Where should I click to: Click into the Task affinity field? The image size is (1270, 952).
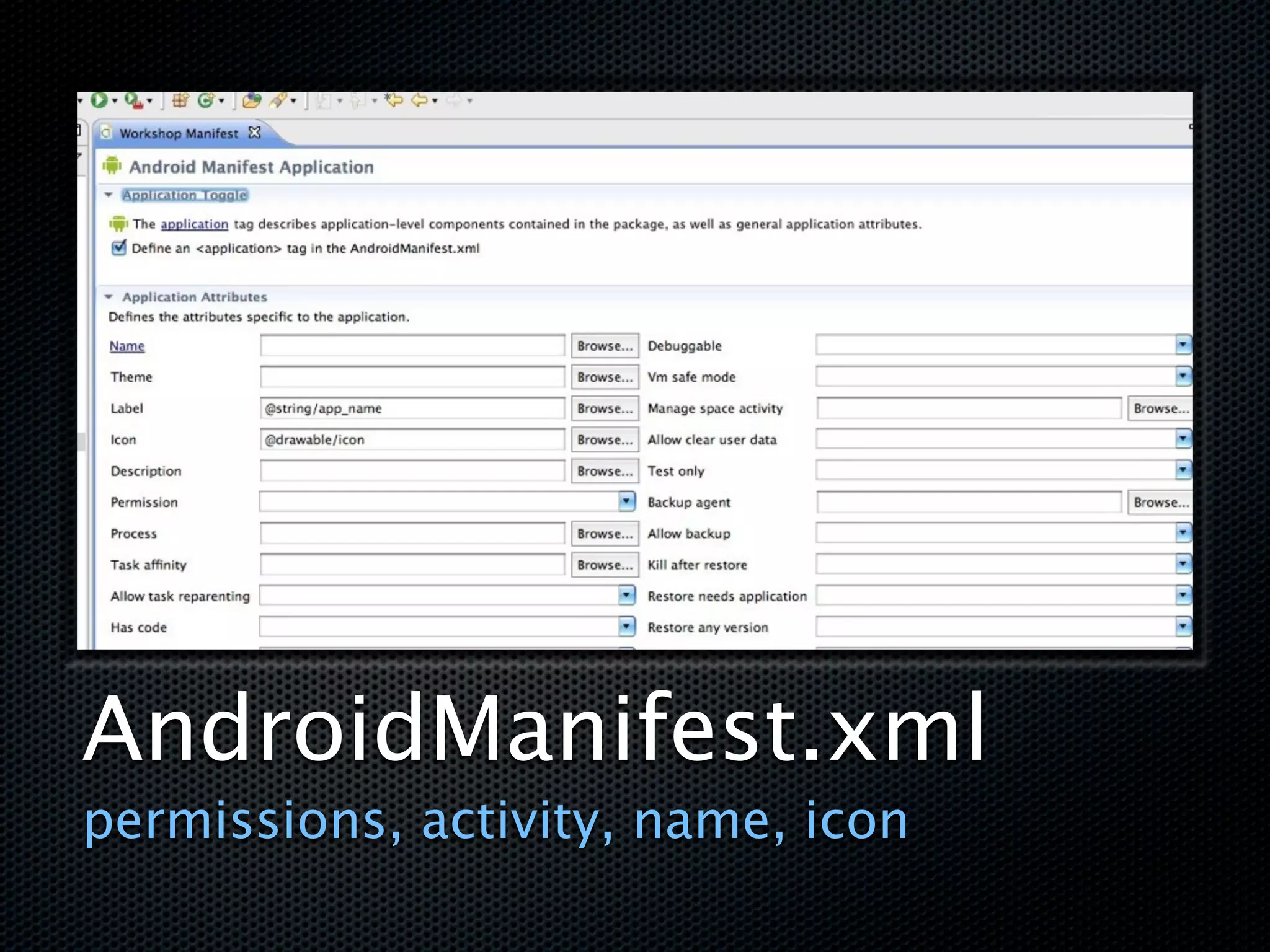coord(412,565)
